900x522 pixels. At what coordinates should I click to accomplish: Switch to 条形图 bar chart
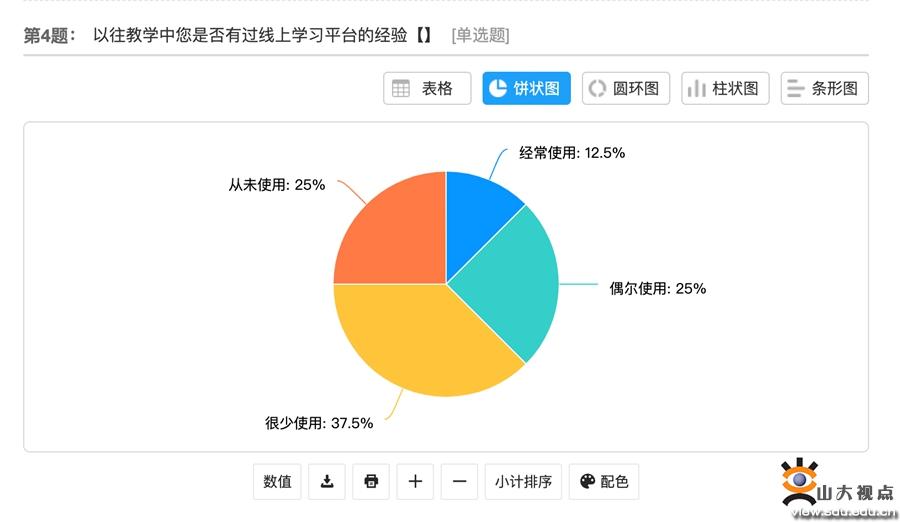(824, 88)
